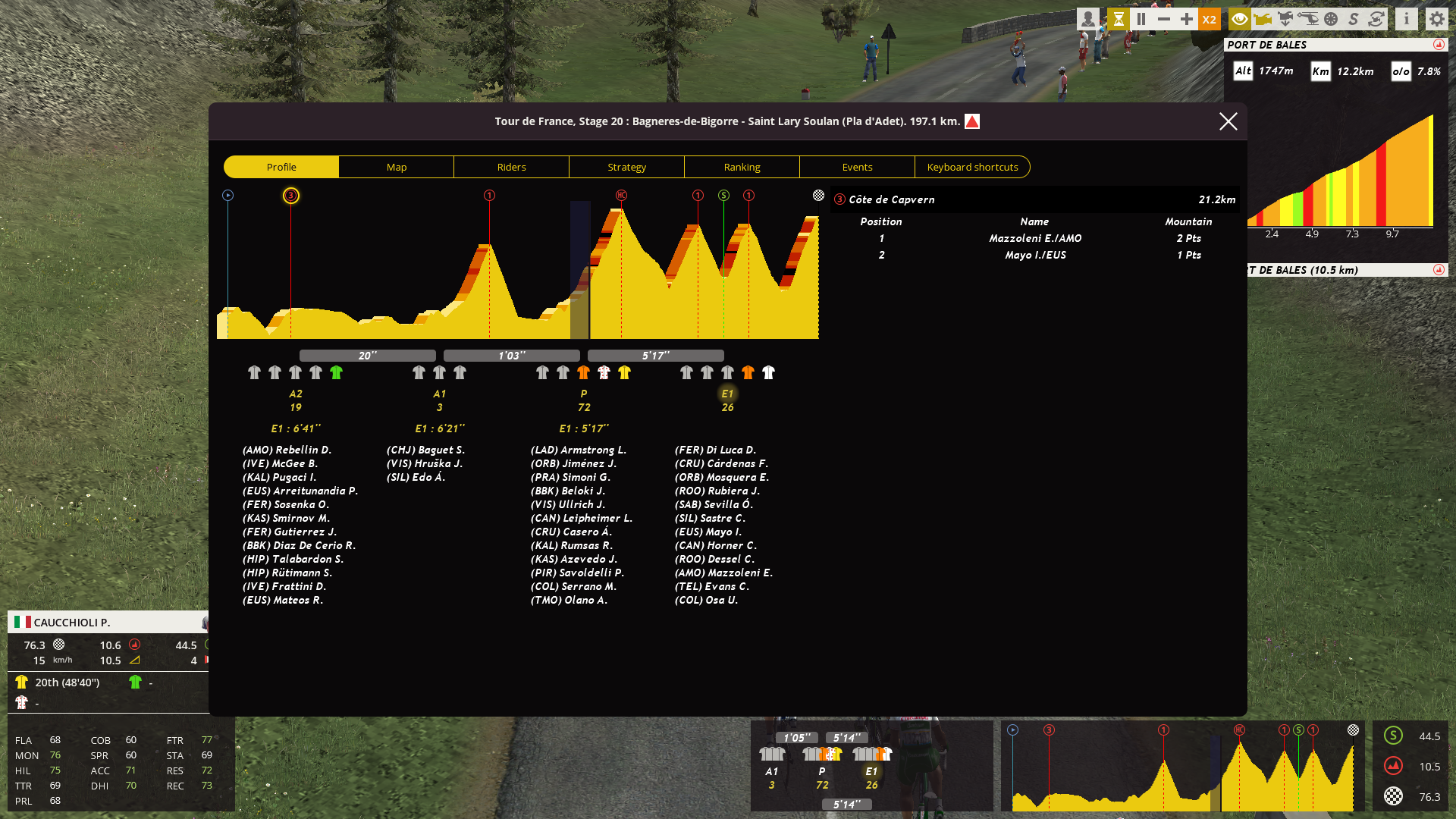Click the red mountain icon by 10.5 km header
The image size is (1456, 819).
[x=1439, y=270]
